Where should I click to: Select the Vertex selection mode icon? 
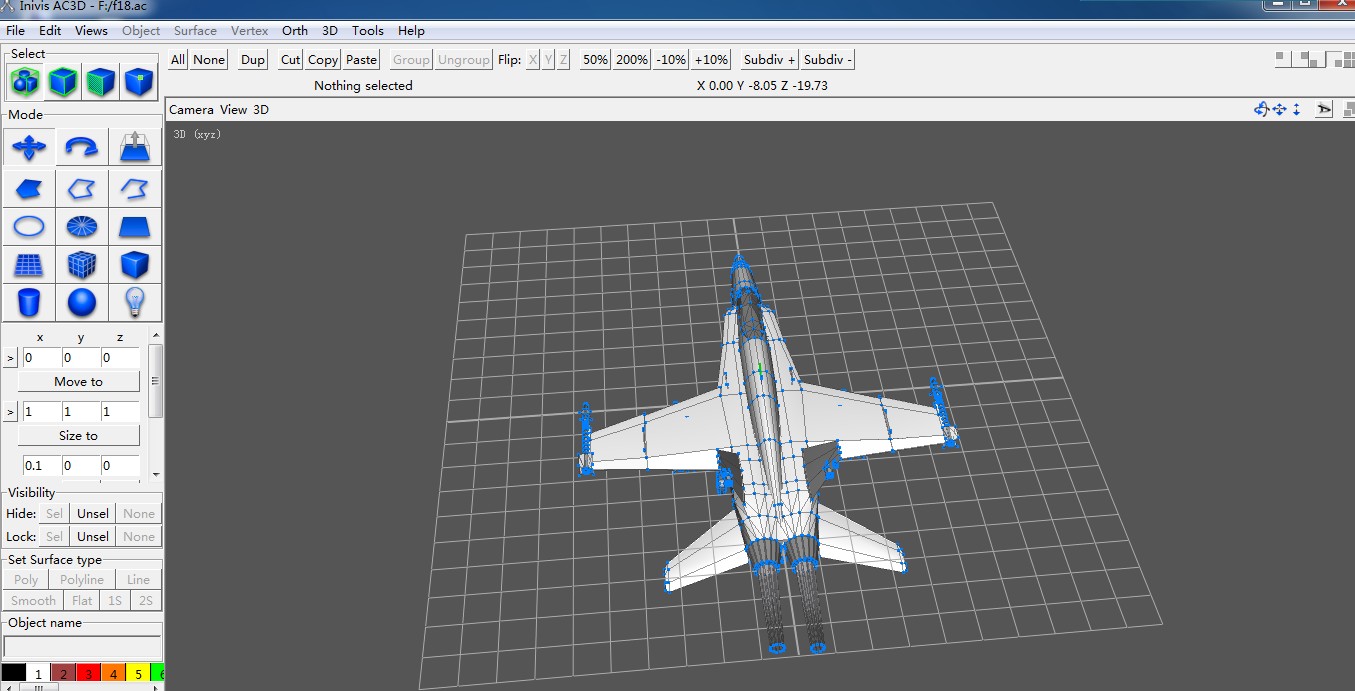(138, 81)
